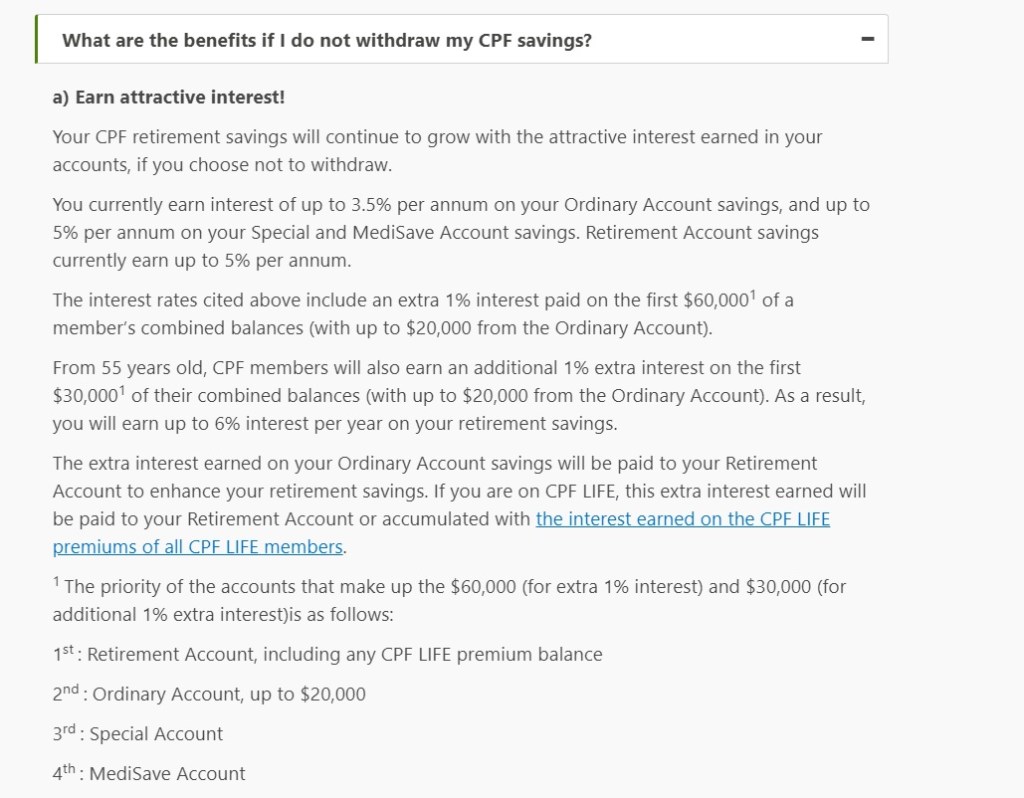Screen dimensions: 1024x798
Task: Select the '2nd: Ordinary Account' priority line
Action: (x=210, y=694)
